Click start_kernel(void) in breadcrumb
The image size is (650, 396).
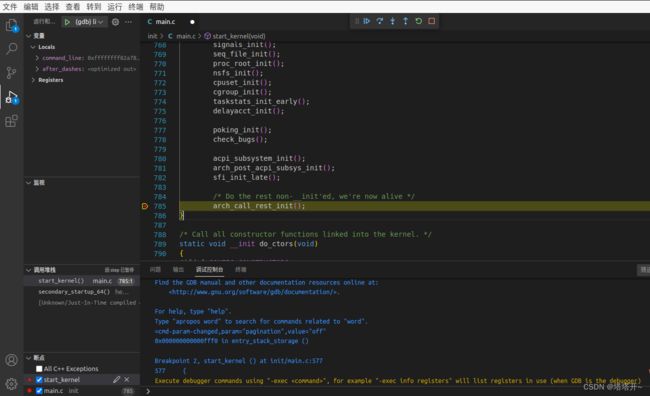click(239, 36)
